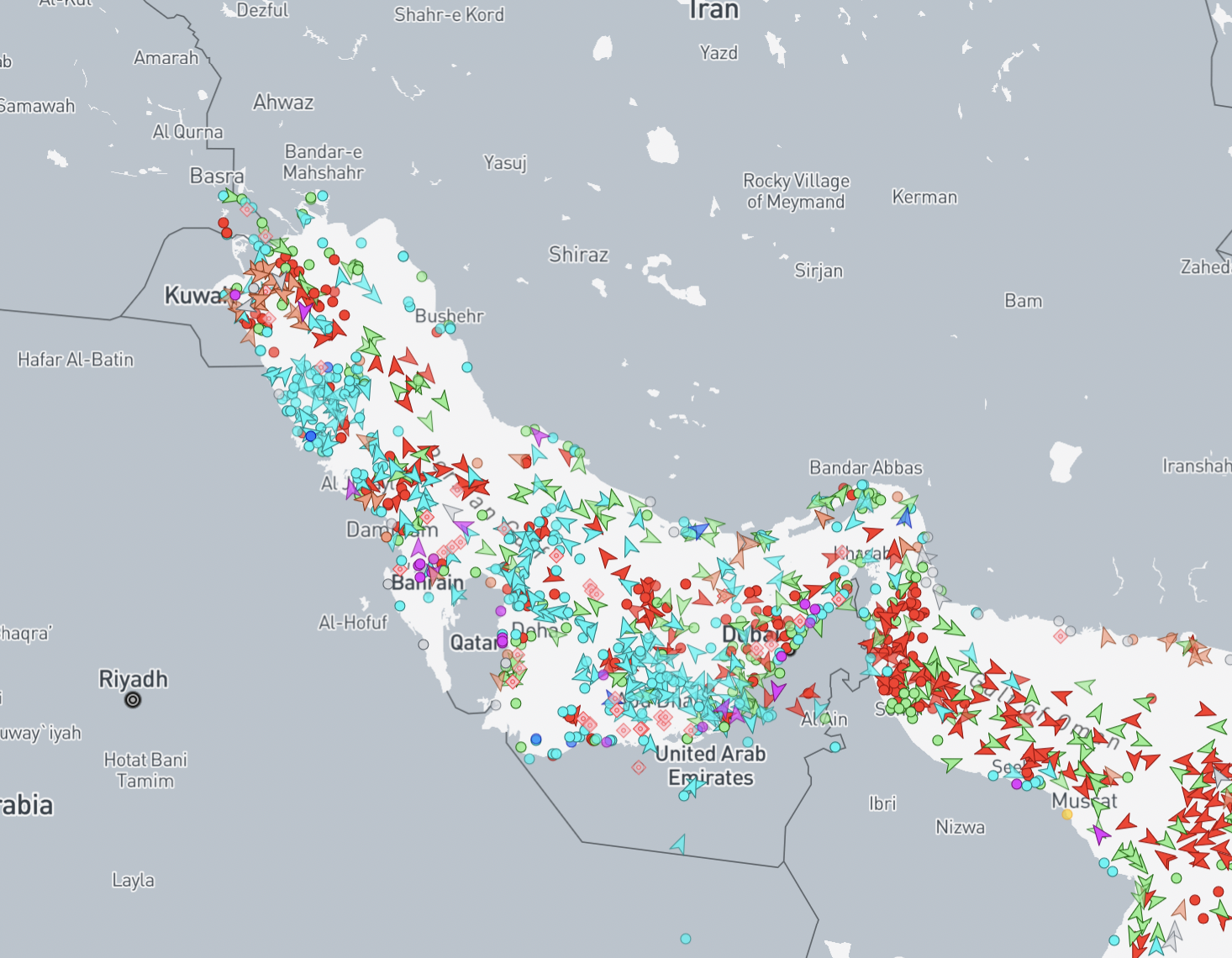Click the Hafar Al-Batin city label
This screenshot has width=1232, height=958.
pyautogui.click(x=76, y=360)
